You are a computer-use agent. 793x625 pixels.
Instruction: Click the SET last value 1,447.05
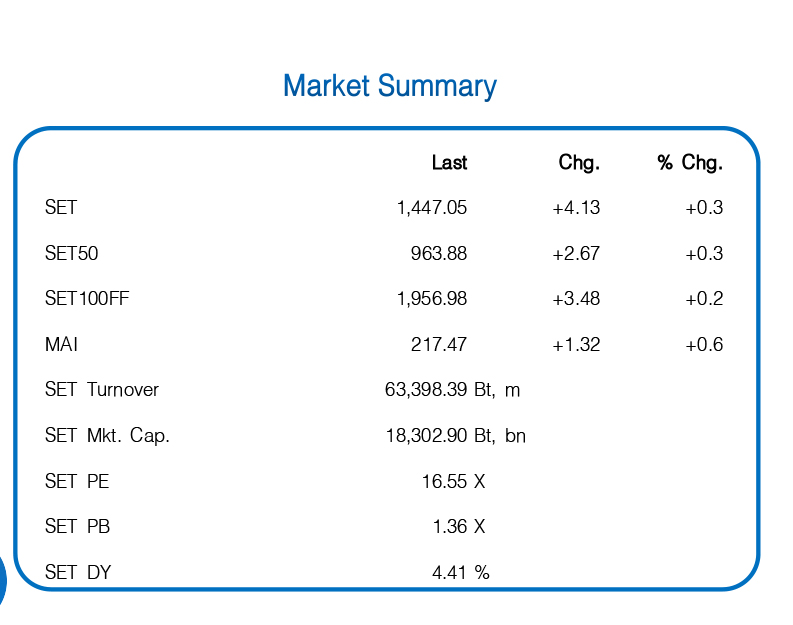click(x=432, y=208)
